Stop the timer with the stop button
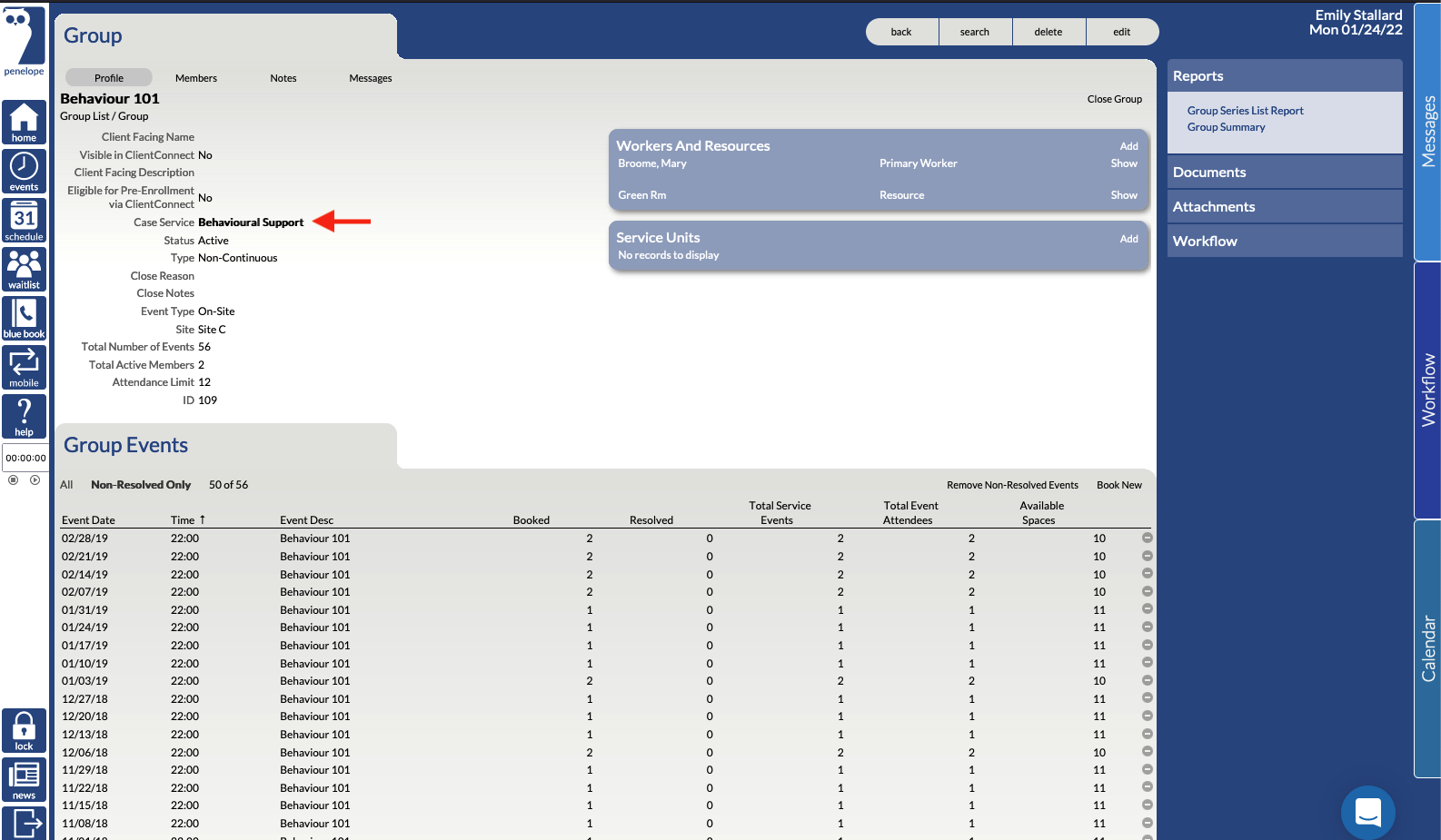This screenshot has height=840, width=1441. tap(13, 480)
